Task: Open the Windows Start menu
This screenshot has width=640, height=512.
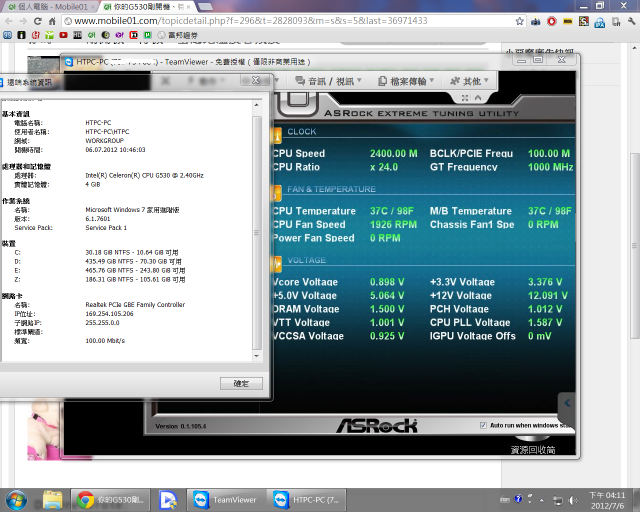Action: [16, 500]
